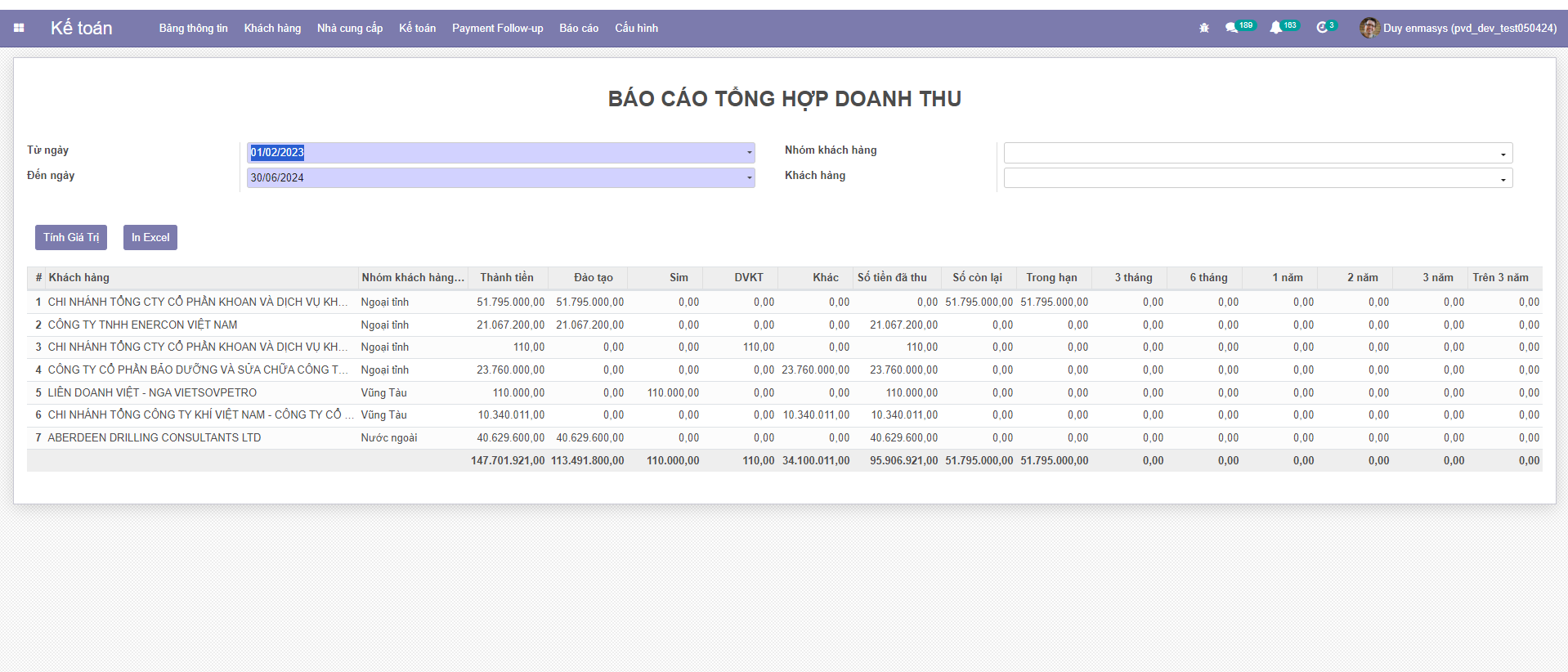The image size is (1568, 672).
Task: Click the Số tiền đã thu header
Action: pos(892,278)
